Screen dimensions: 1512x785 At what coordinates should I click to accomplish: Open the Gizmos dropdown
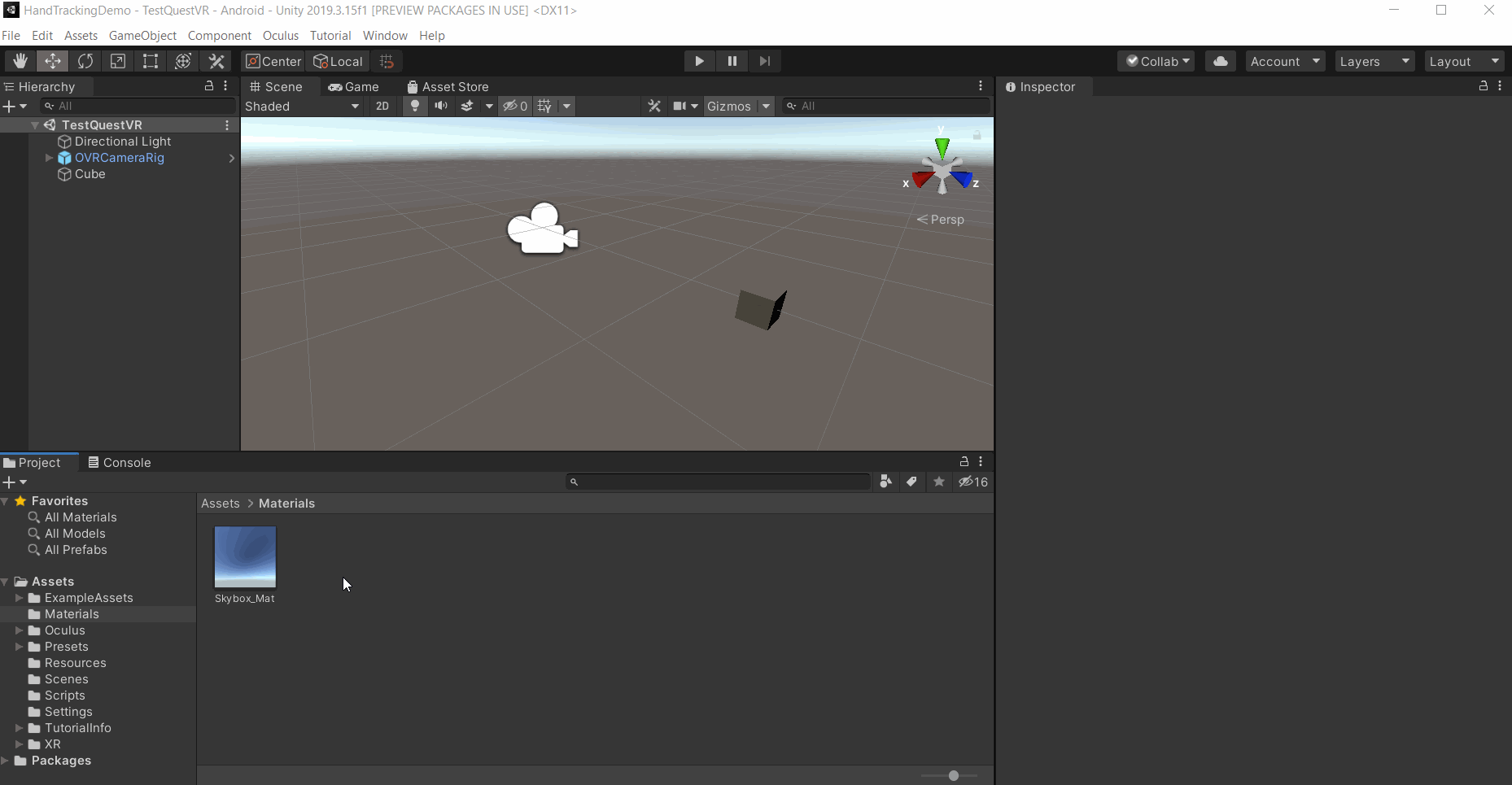coord(737,106)
